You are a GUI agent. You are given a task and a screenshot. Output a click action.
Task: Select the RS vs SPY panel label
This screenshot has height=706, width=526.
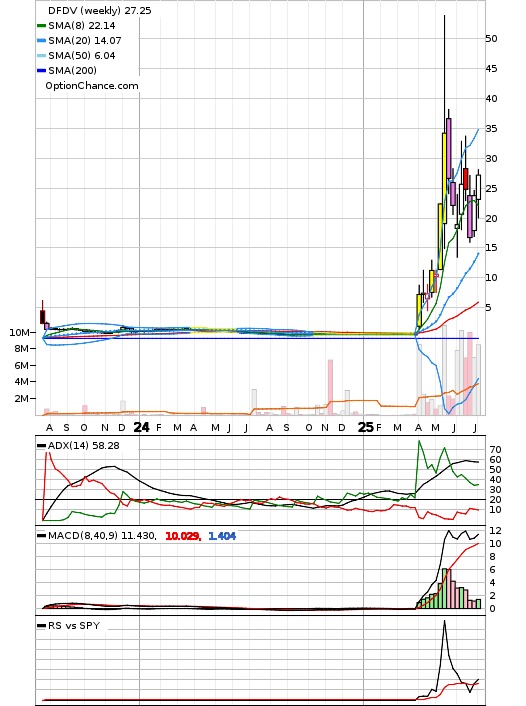tap(74, 625)
